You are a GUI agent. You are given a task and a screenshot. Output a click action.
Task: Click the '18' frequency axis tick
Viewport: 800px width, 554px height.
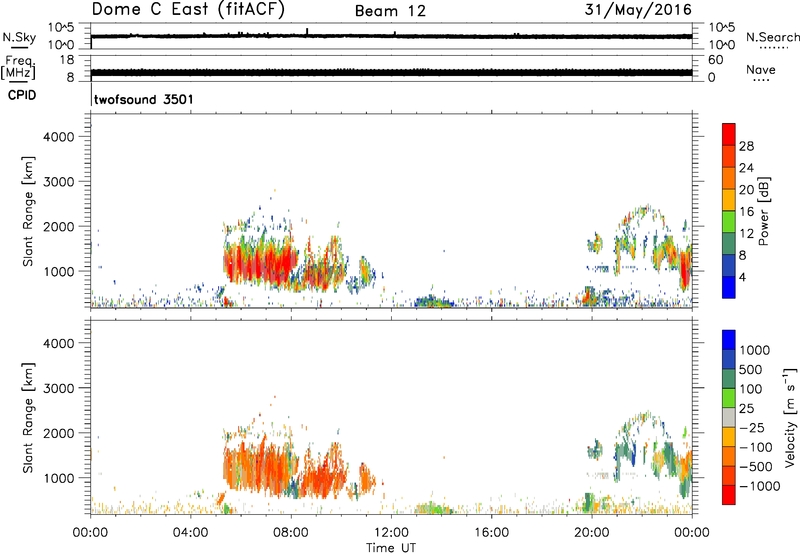tap(67, 60)
